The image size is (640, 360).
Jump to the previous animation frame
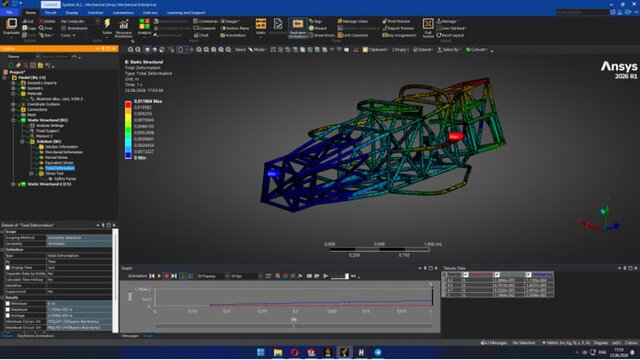152,276
